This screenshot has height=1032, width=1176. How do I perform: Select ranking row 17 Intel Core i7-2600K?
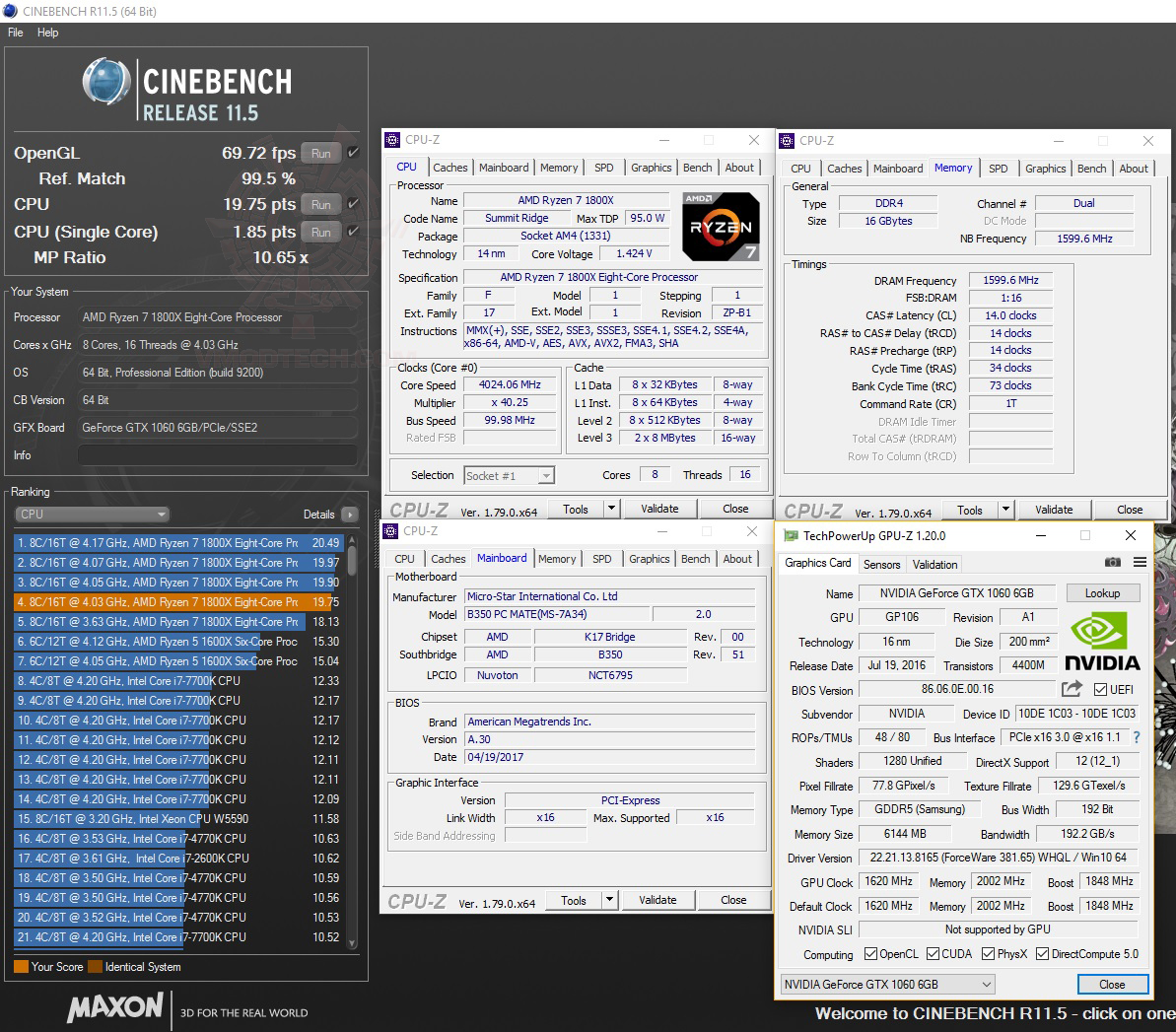click(178, 858)
